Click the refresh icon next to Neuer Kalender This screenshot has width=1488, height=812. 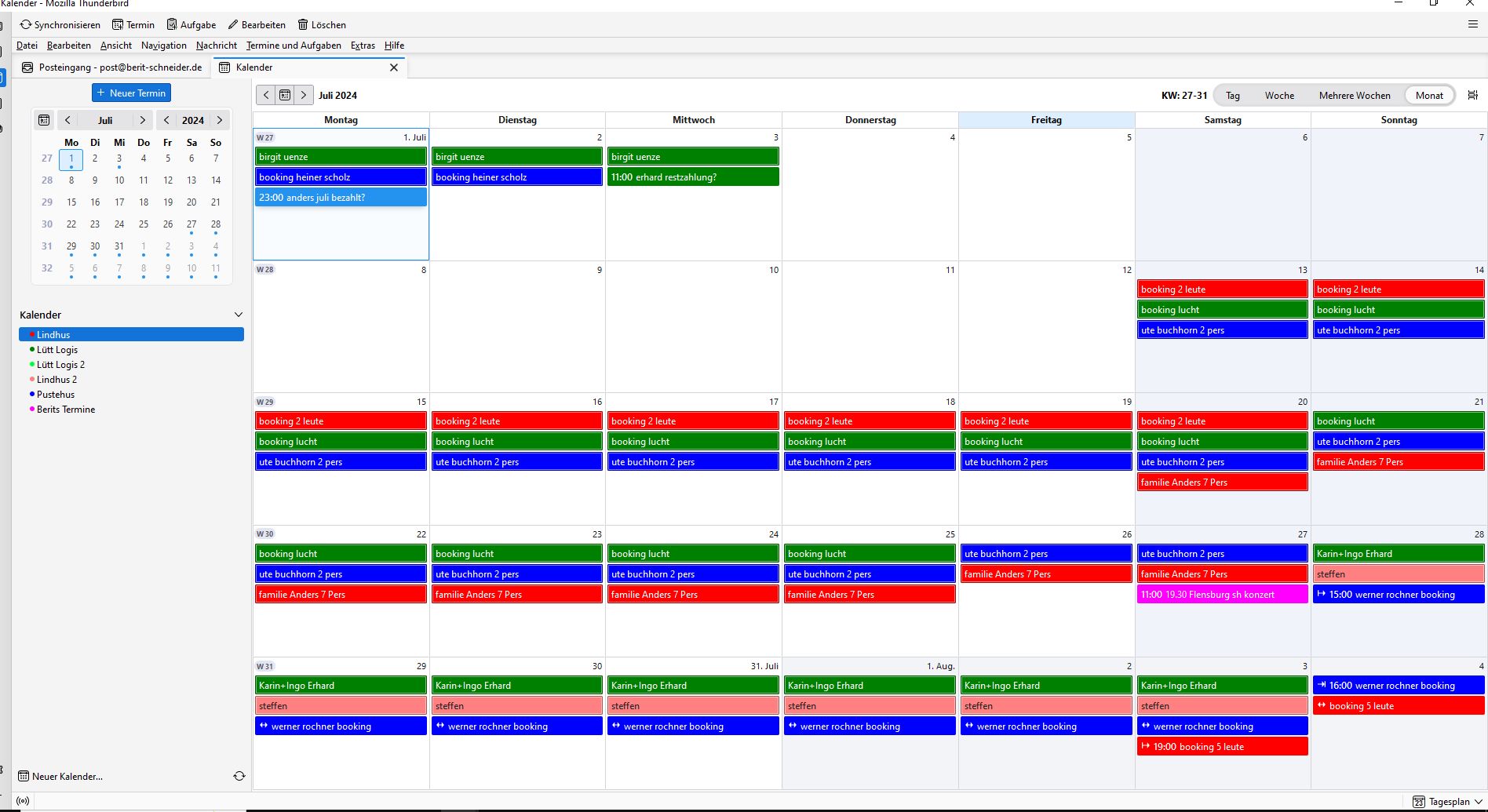point(239,776)
